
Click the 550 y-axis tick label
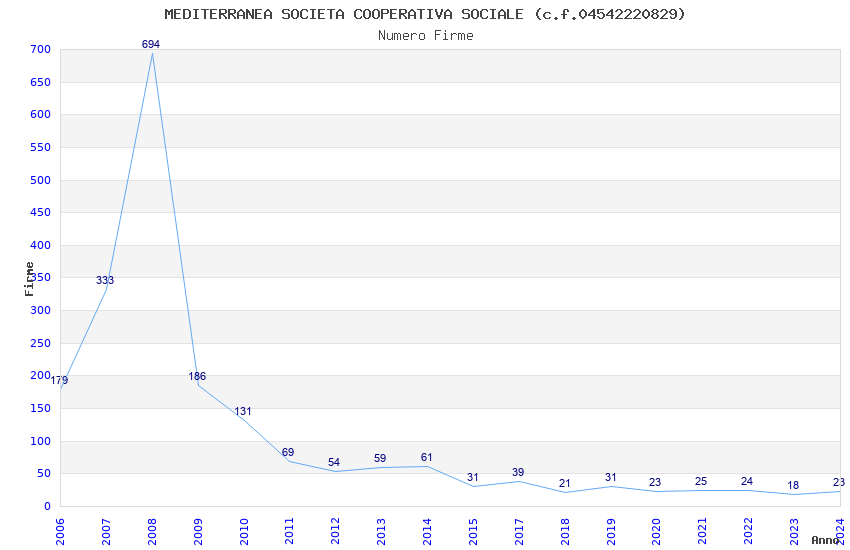(41, 147)
